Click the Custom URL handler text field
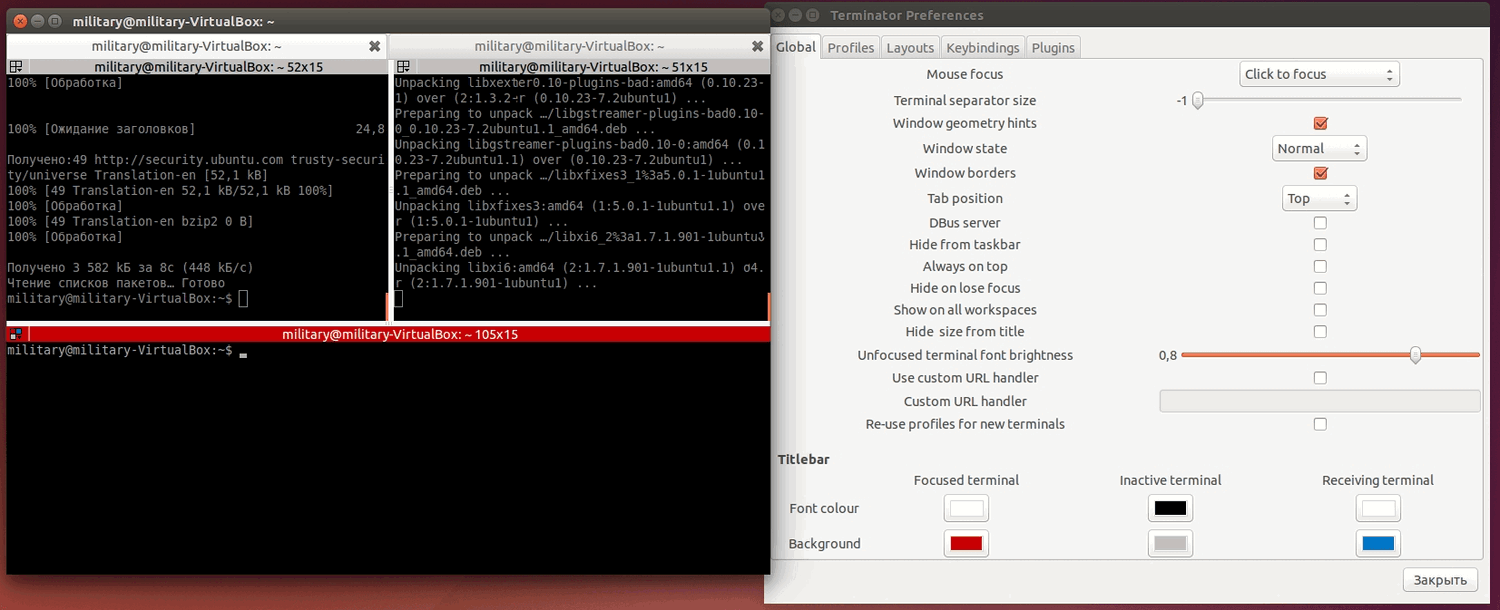The width and height of the screenshot is (1500, 610). pos(1319,401)
